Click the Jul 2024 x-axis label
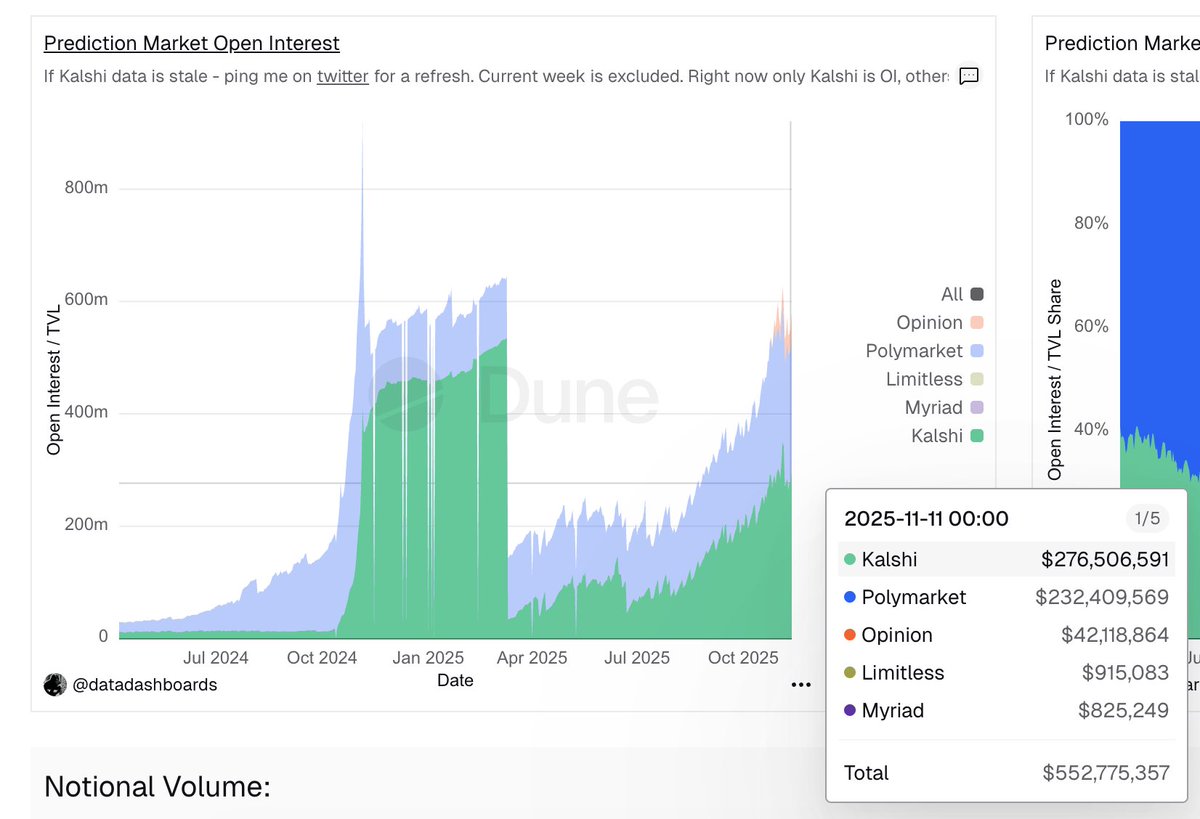The width and height of the screenshot is (1200, 819). pyautogui.click(x=216, y=658)
